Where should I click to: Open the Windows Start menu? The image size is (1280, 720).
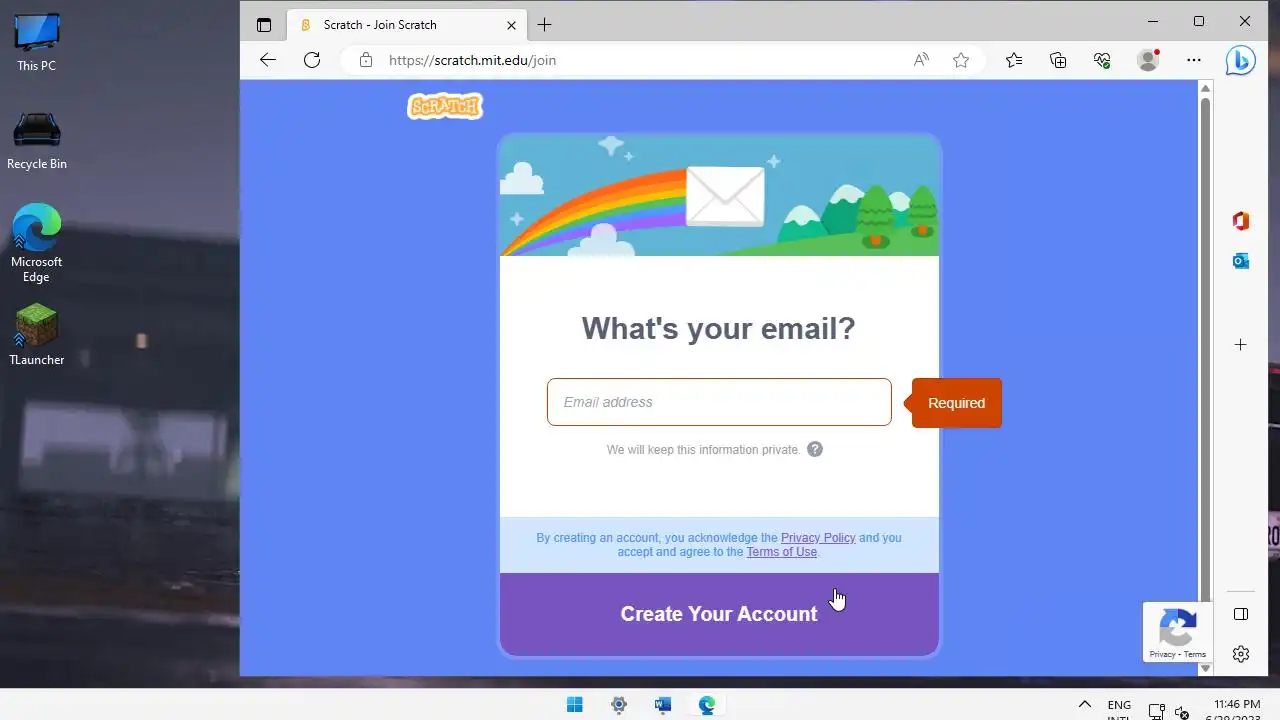pos(575,705)
